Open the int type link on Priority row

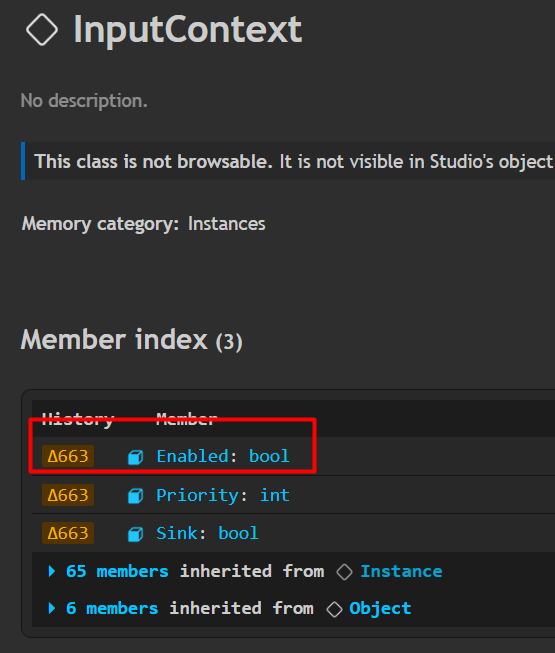click(275, 495)
